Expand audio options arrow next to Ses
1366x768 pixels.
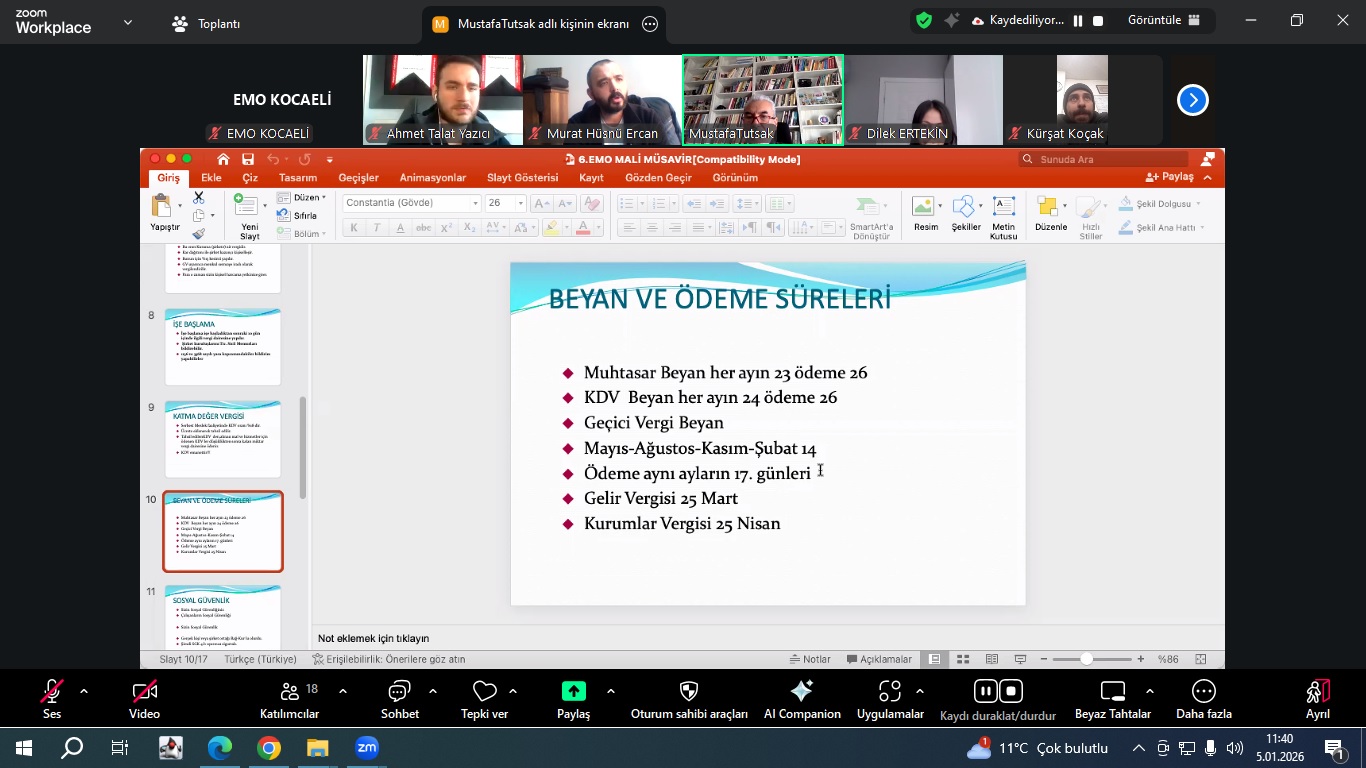click(84, 691)
